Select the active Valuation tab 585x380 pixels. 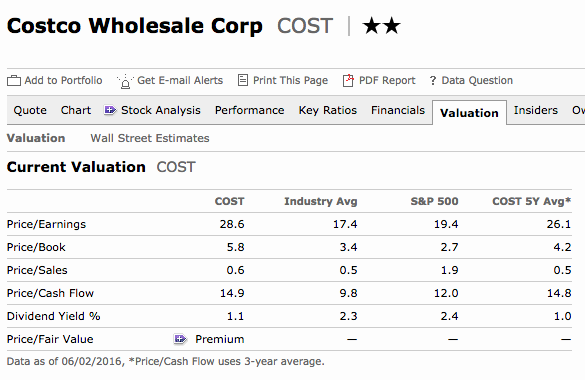469,113
